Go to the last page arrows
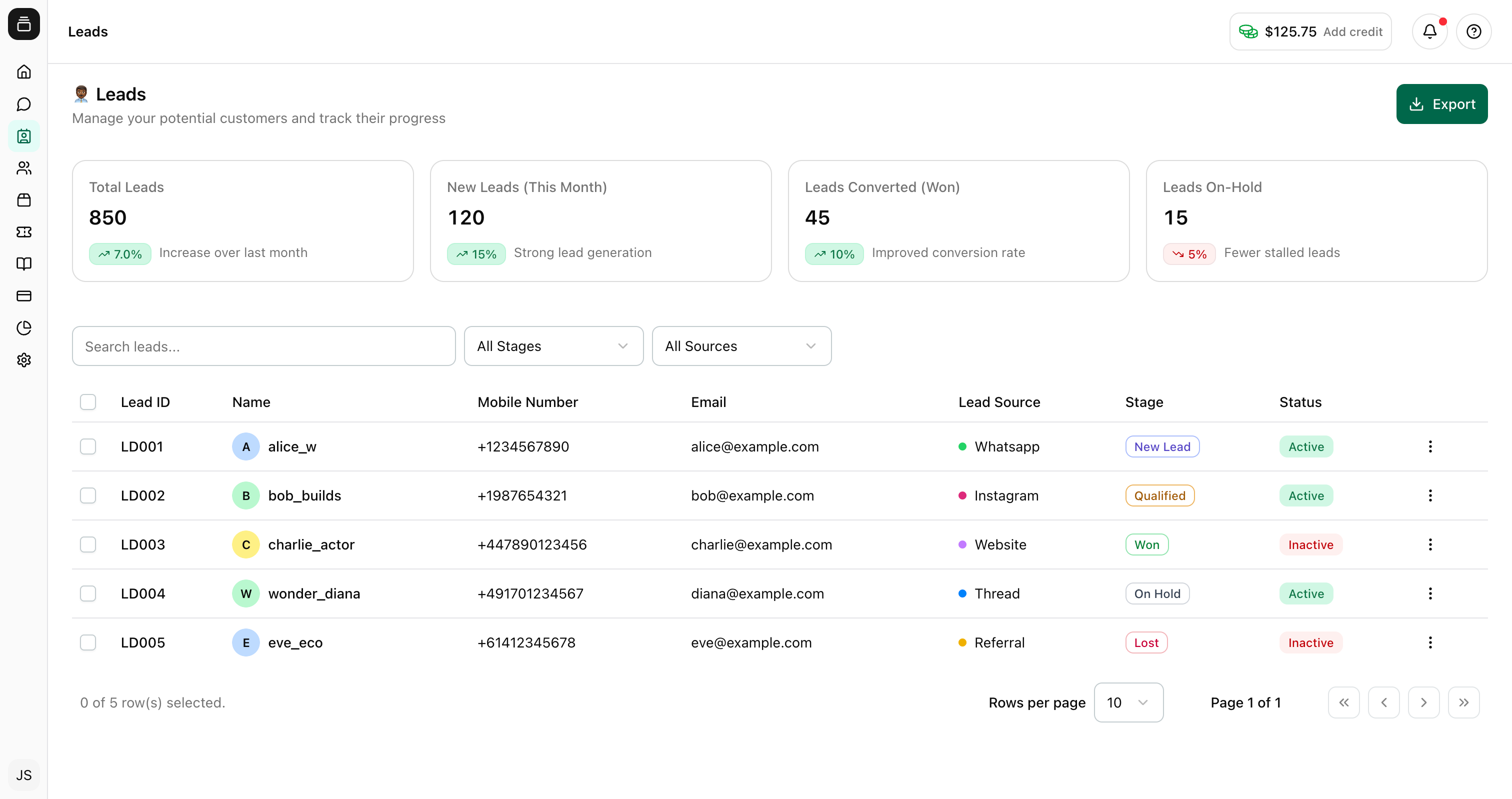Image resolution: width=1512 pixels, height=799 pixels. pyautogui.click(x=1464, y=702)
